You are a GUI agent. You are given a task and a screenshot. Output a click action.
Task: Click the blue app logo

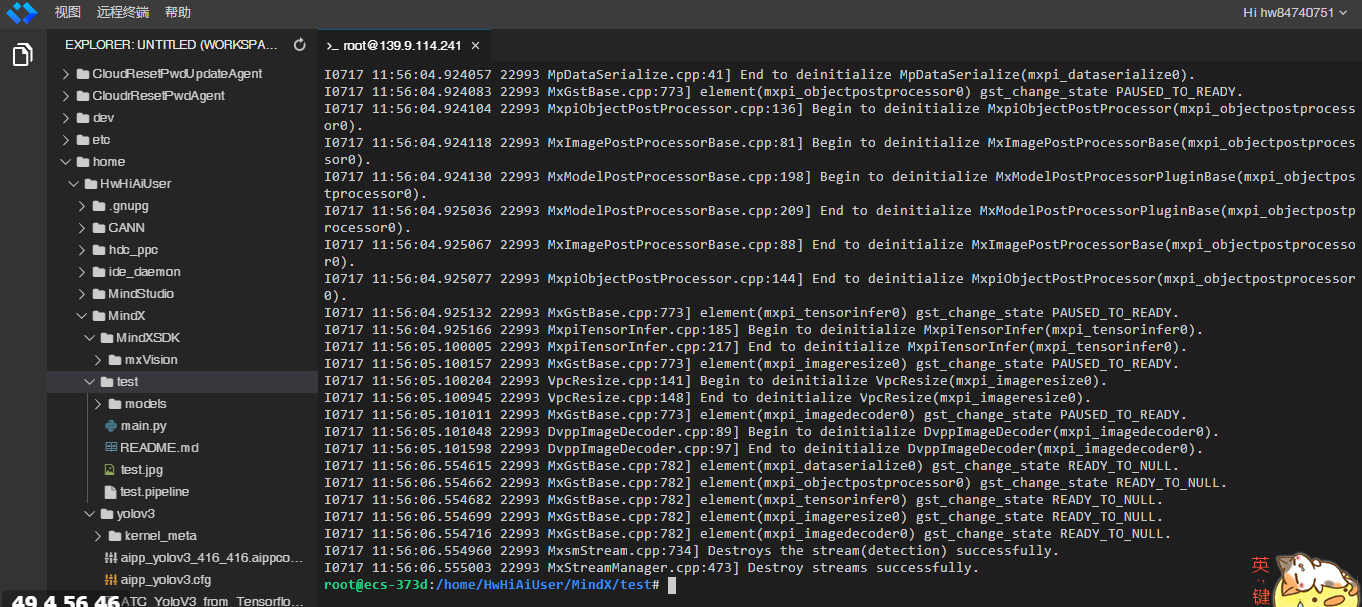click(21, 13)
